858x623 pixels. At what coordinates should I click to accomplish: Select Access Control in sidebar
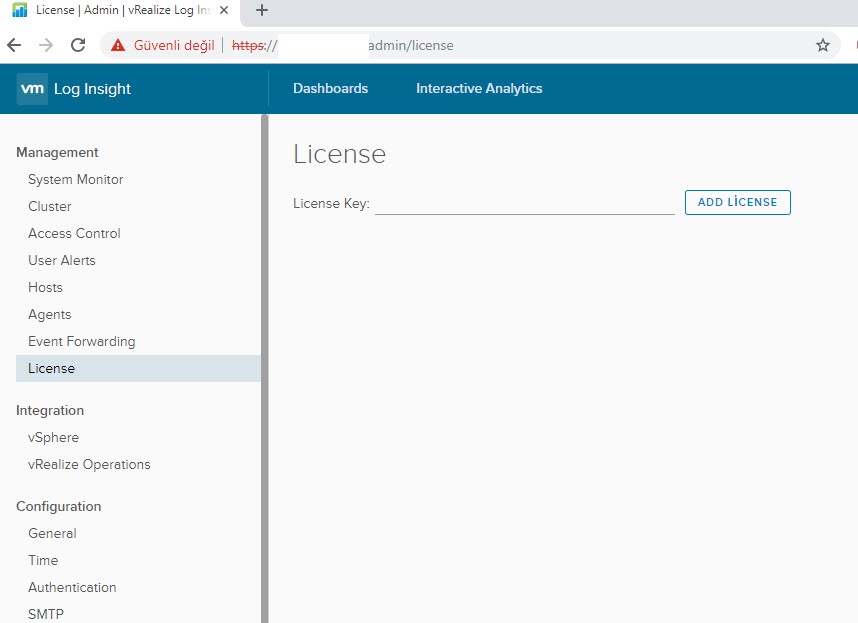(74, 234)
